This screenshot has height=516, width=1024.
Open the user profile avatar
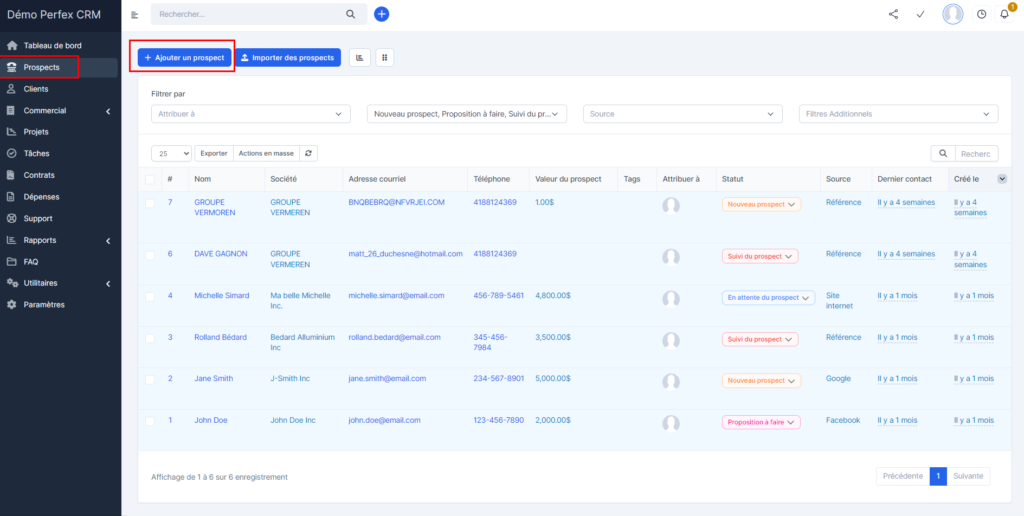(x=953, y=14)
